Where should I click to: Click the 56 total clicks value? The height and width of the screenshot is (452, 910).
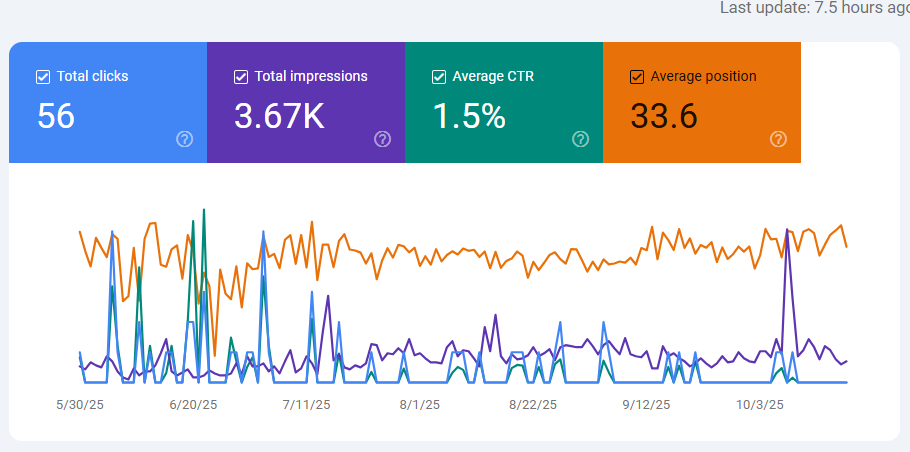click(x=56, y=116)
